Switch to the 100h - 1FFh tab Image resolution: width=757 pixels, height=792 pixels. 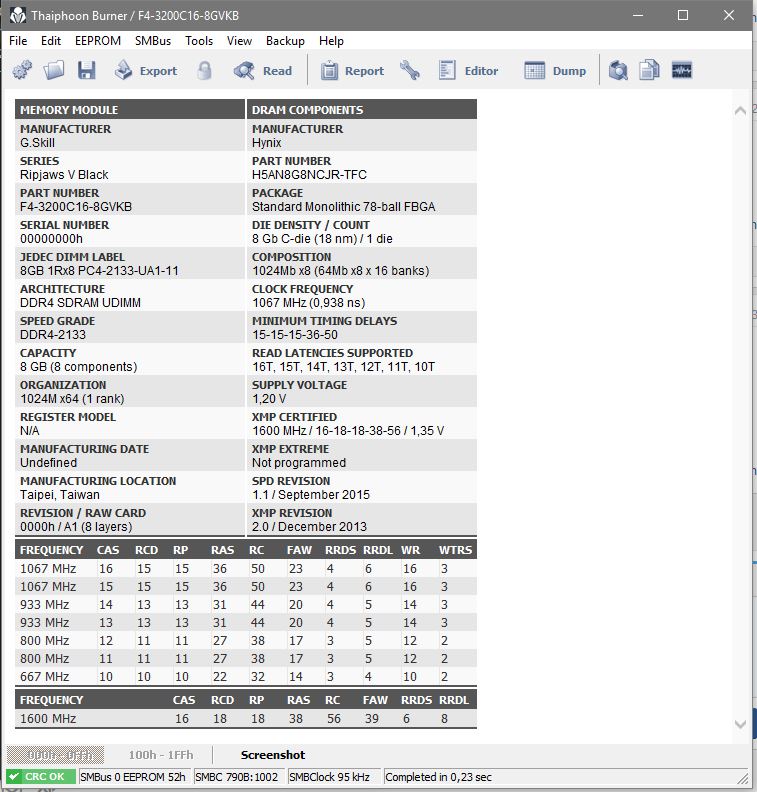pos(161,755)
